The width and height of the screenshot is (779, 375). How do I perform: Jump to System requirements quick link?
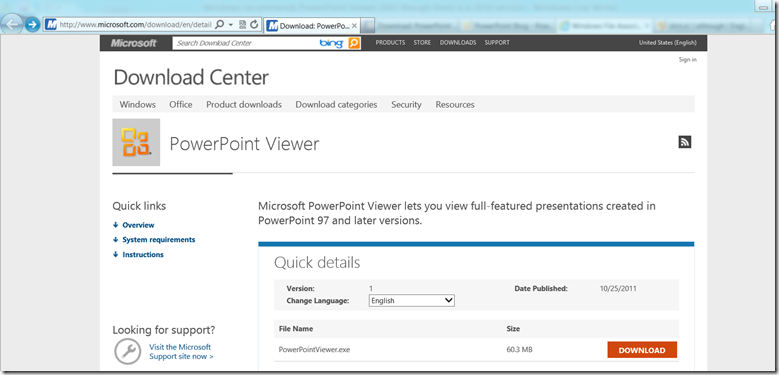pos(158,240)
